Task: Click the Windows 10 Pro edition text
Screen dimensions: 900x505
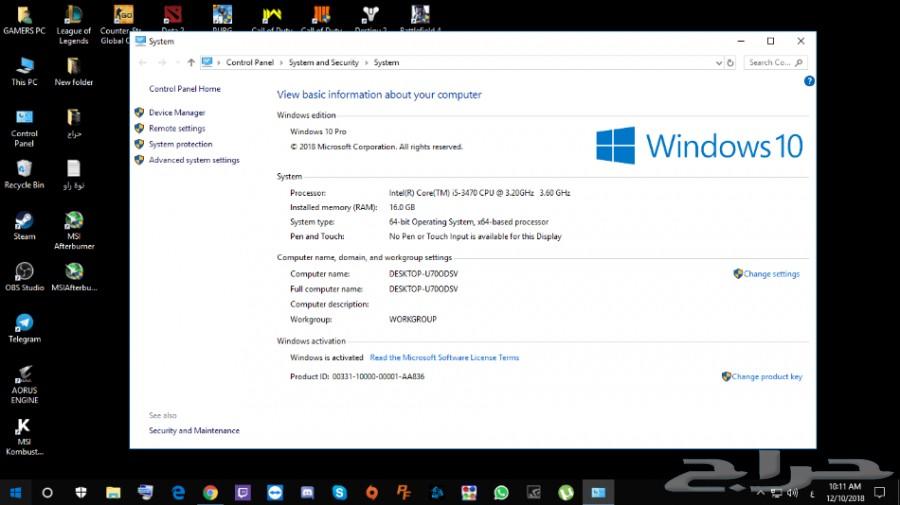Action: pos(318,131)
